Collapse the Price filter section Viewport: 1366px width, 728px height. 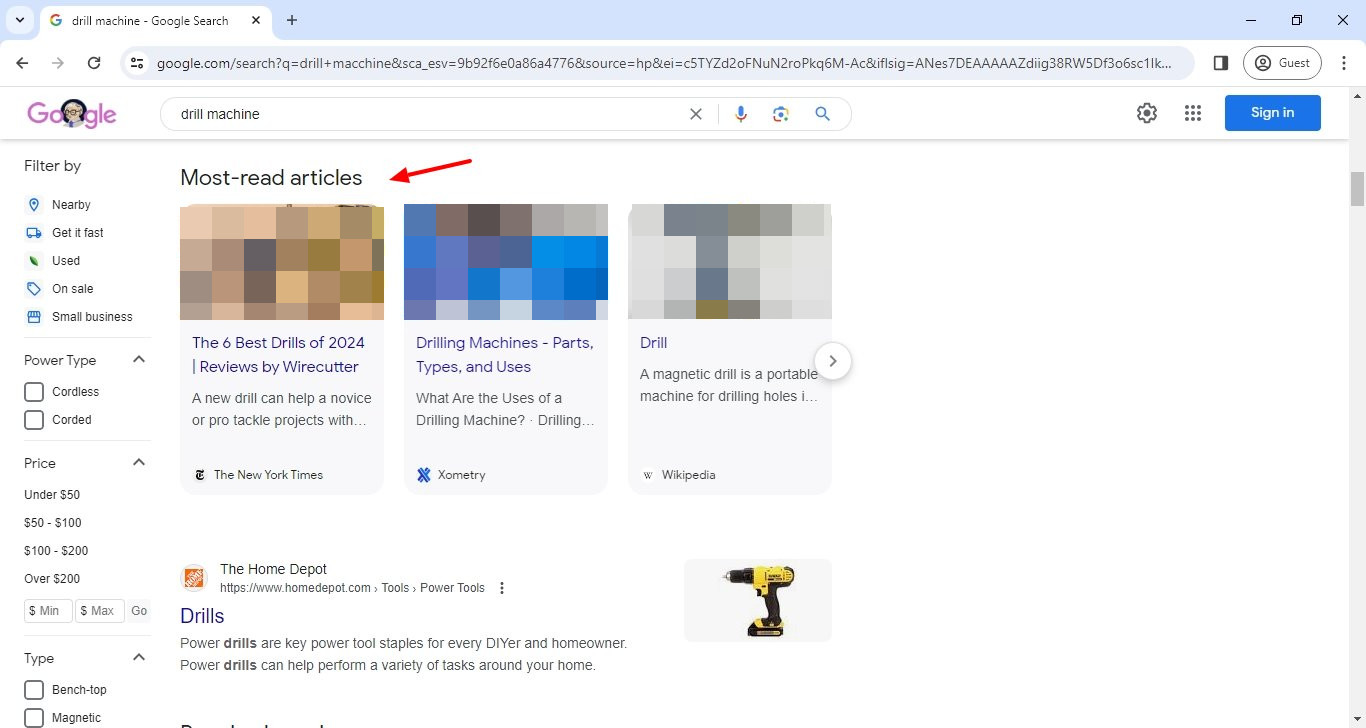tap(138, 461)
